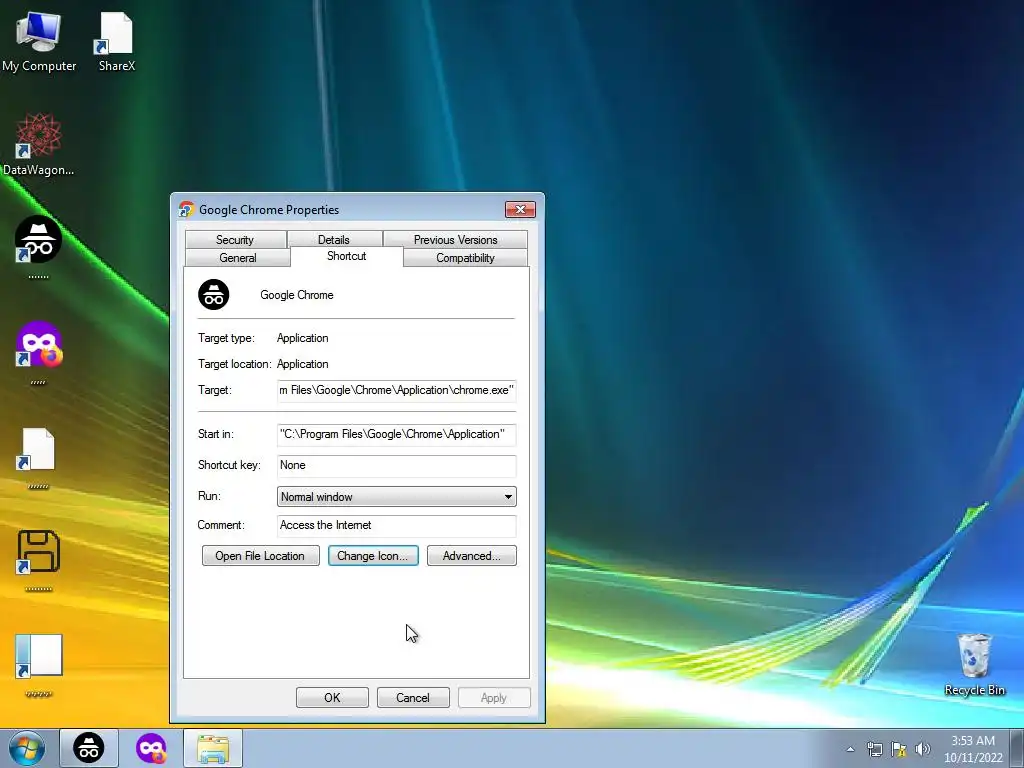Image resolution: width=1024 pixels, height=768 pixels.
Task: Click the Chrome icon in dialog title bar
Action: [186, 209]
